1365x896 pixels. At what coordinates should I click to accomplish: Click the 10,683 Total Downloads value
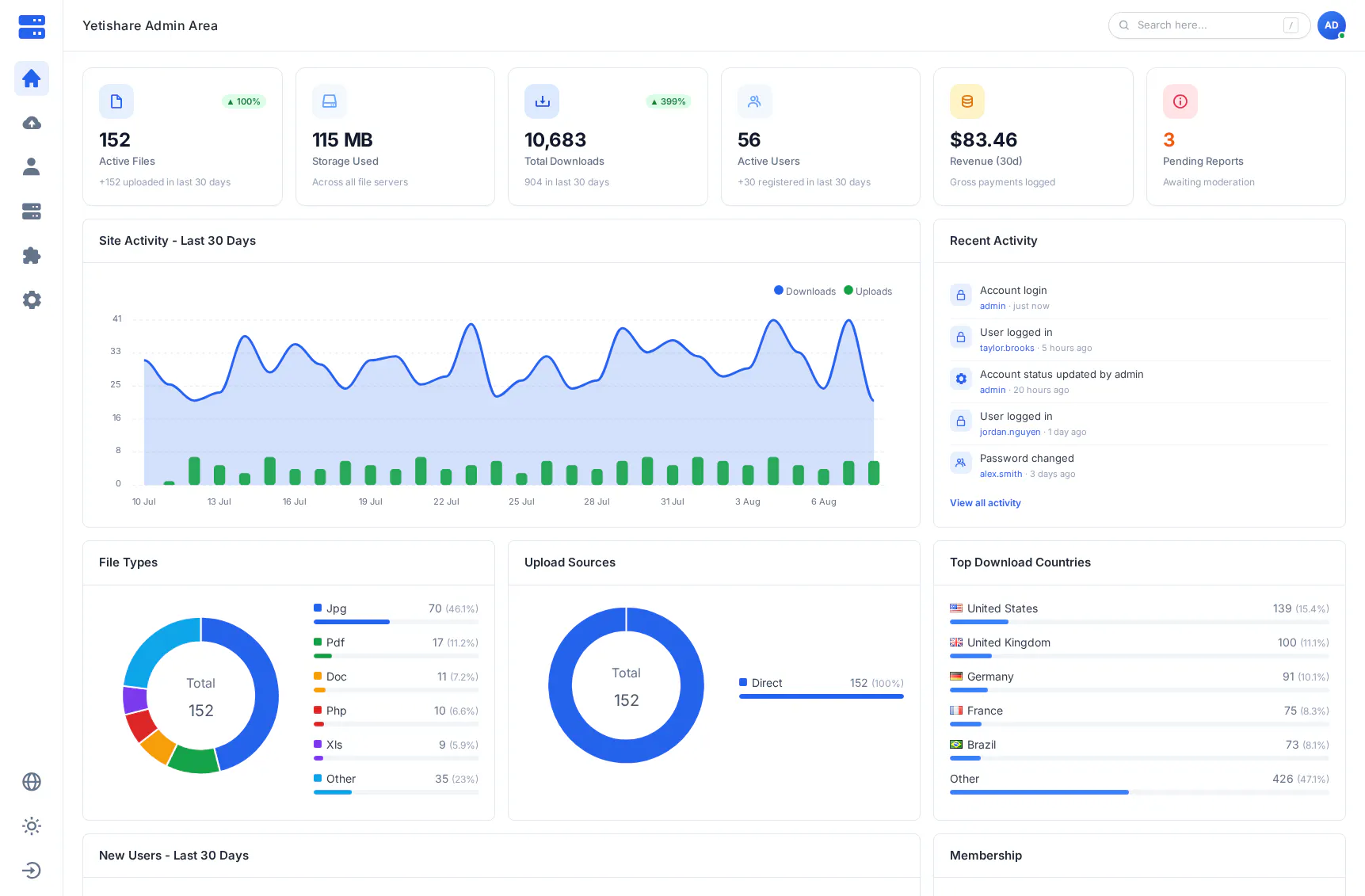(555, 140)
